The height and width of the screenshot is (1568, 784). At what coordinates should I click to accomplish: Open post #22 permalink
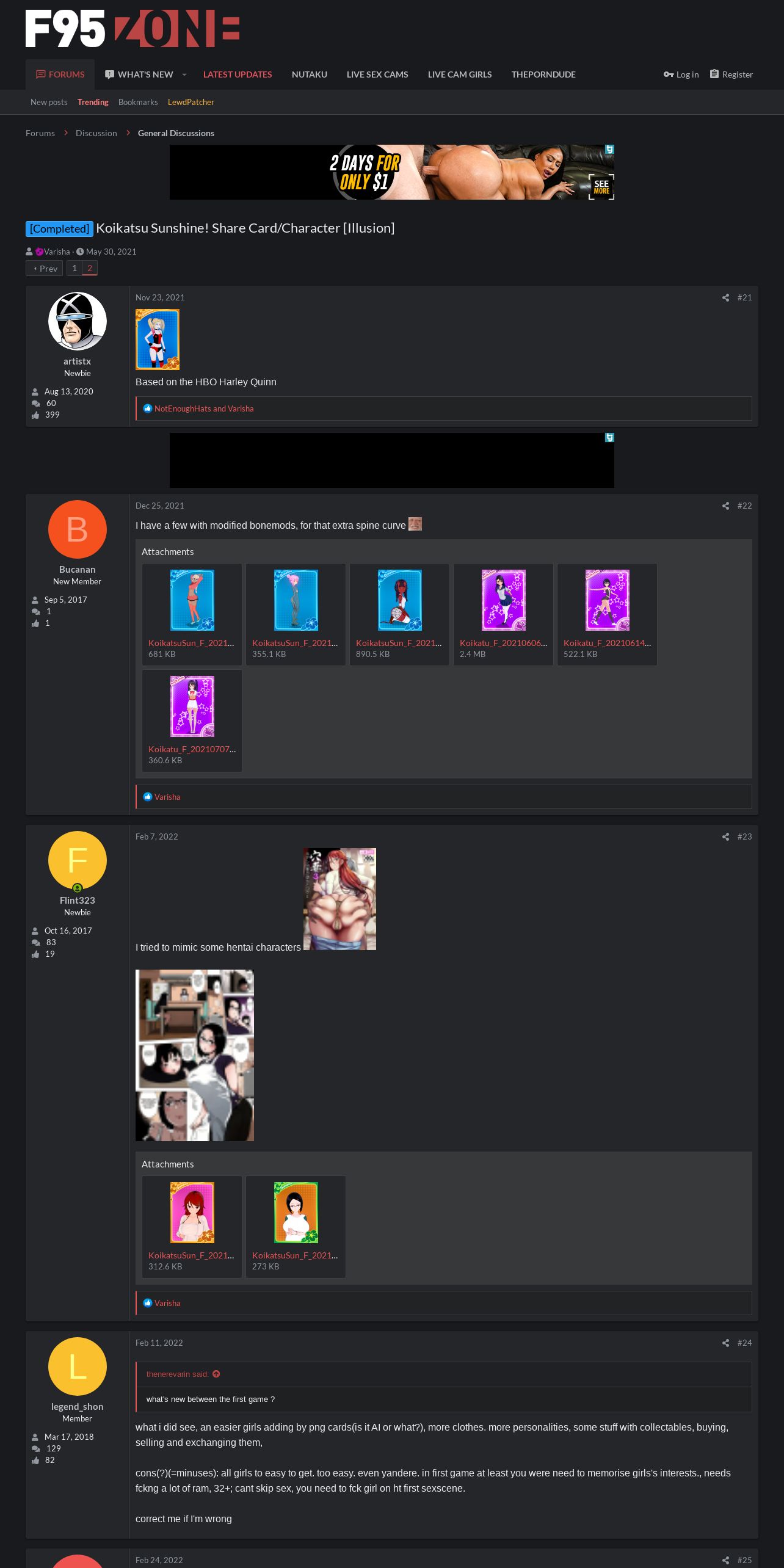click(744, 506)
